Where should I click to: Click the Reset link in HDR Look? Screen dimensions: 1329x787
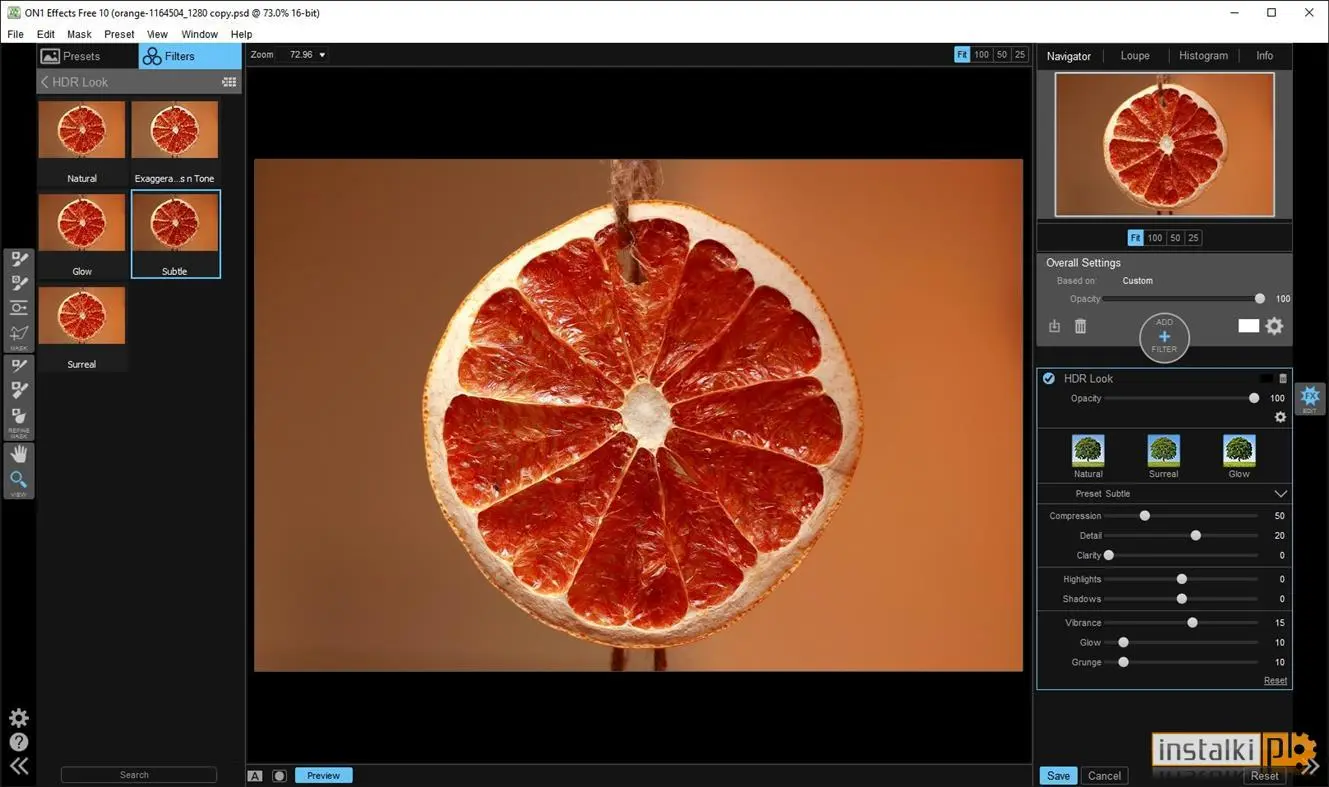[x=1275, y=681]
